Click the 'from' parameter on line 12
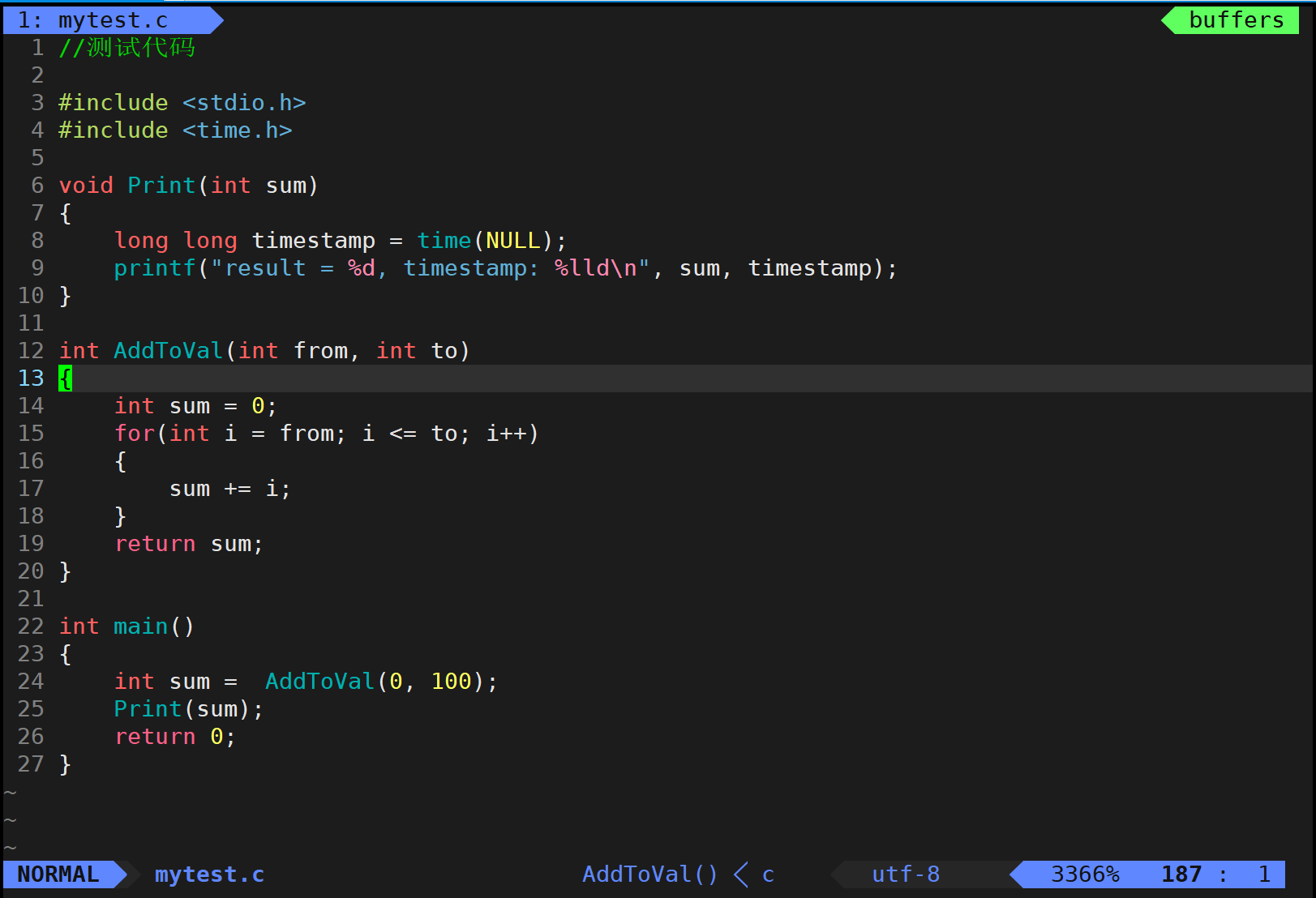The height and width of the screenshot is (898, 1316). coord(320,351)
